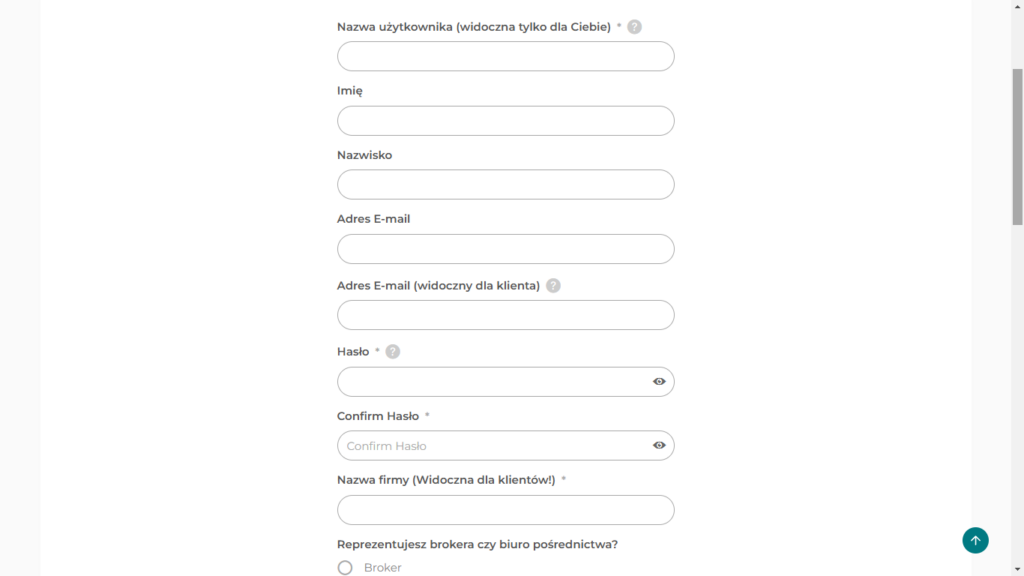Click the Nazwa firmy (Widoczna dla klientów!) label
The height and width of the screenshot is (576, 1024).
(446, 480)
